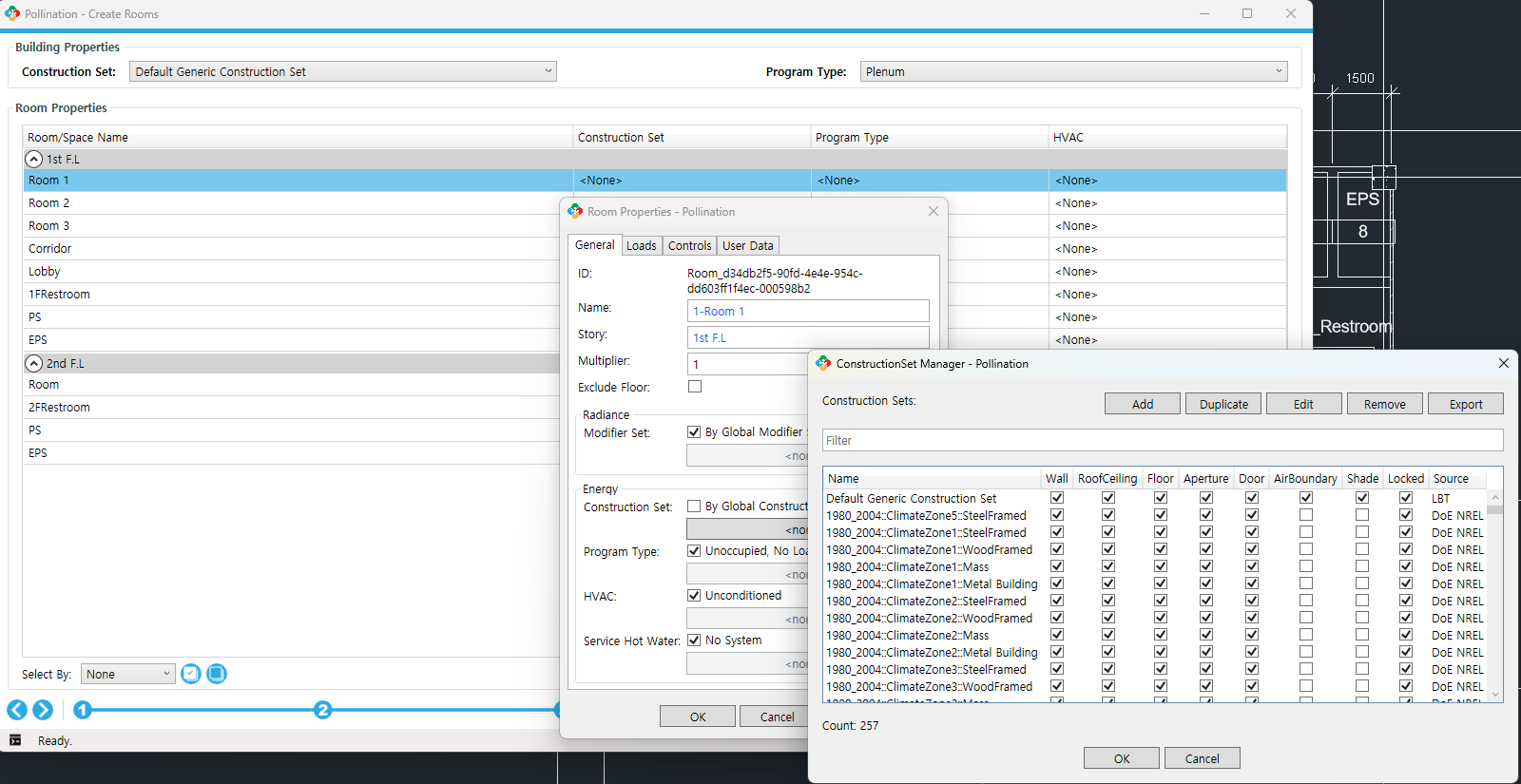Click the Remove button
Image resolution: width=1521 pixels, height=784 pixels.
click(1385, 404)
